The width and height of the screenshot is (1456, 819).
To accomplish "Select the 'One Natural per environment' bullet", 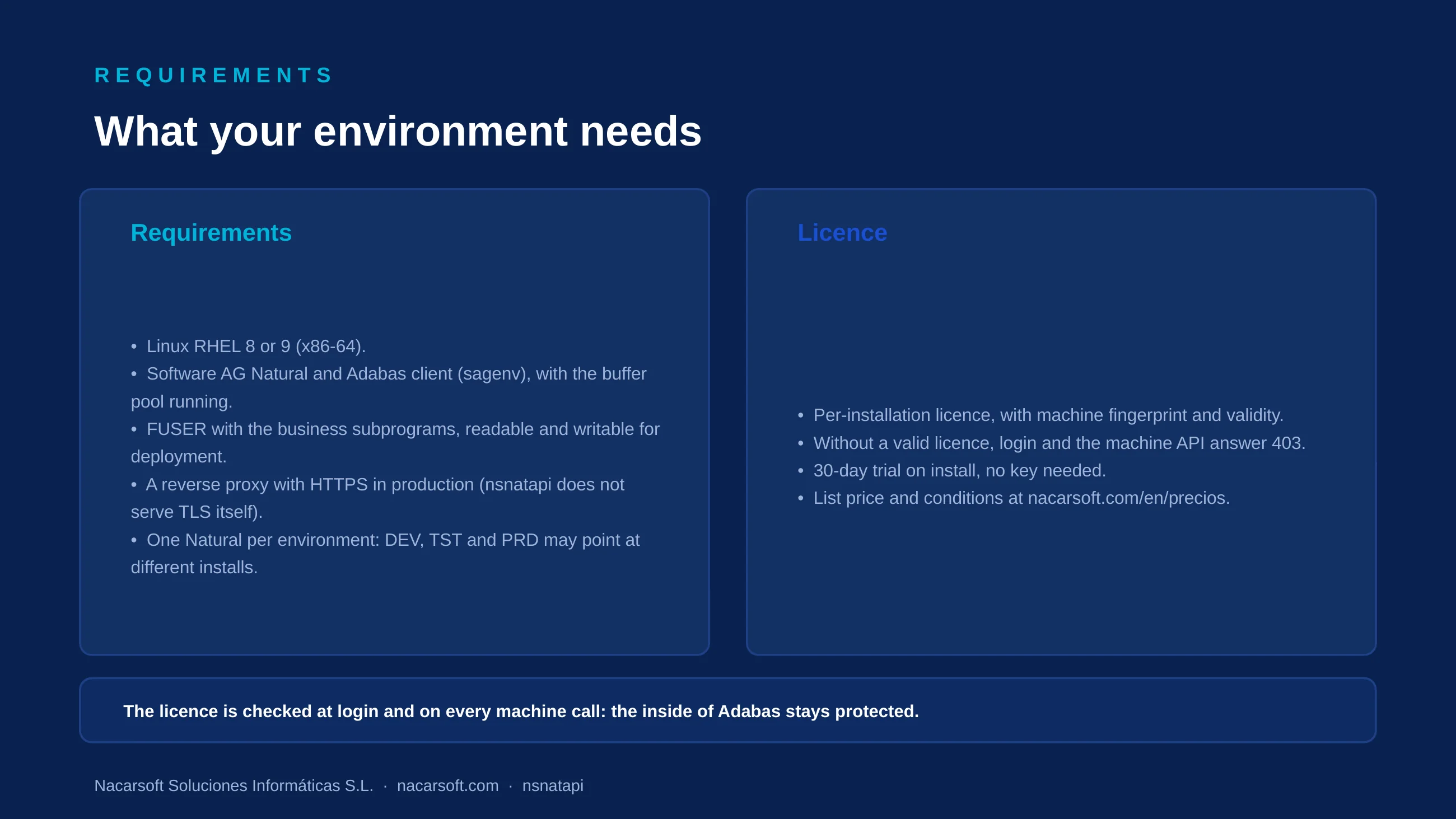I will (x=385, y=553).
